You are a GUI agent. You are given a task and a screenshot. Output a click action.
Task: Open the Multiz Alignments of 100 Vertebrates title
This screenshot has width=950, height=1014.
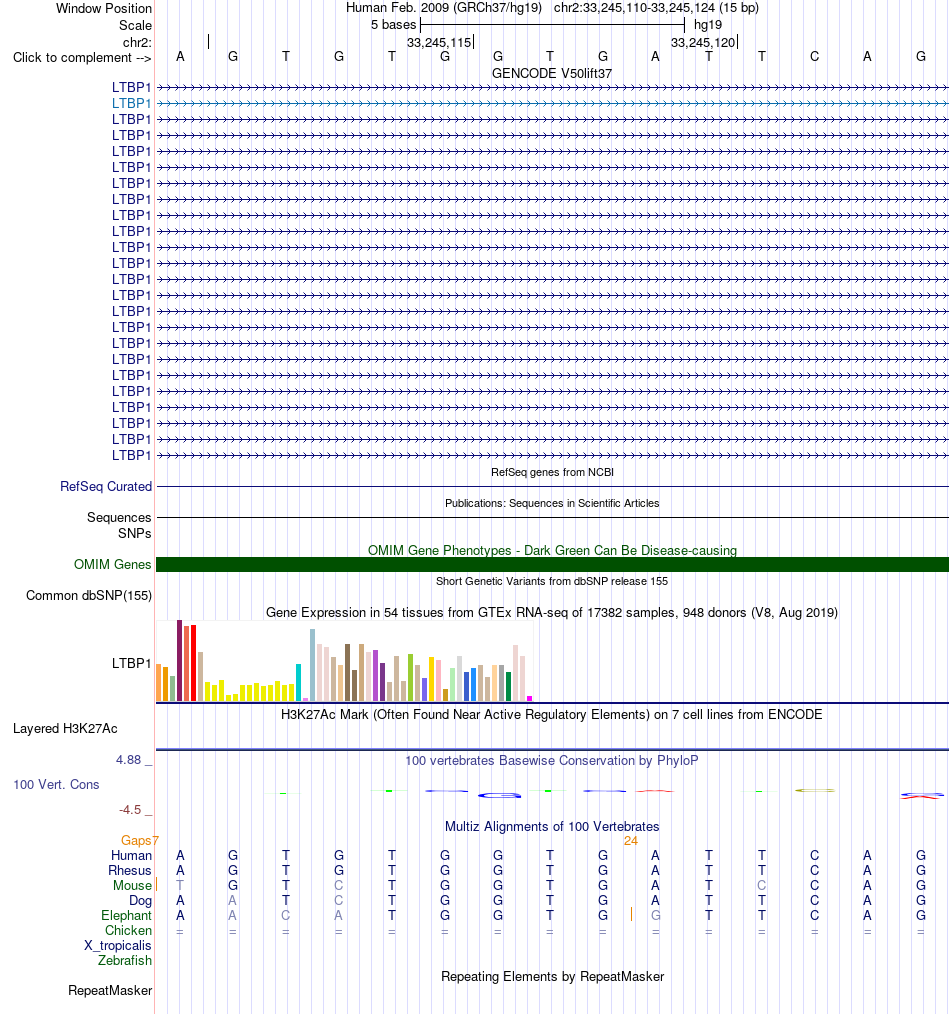click(x=552, y=826)
